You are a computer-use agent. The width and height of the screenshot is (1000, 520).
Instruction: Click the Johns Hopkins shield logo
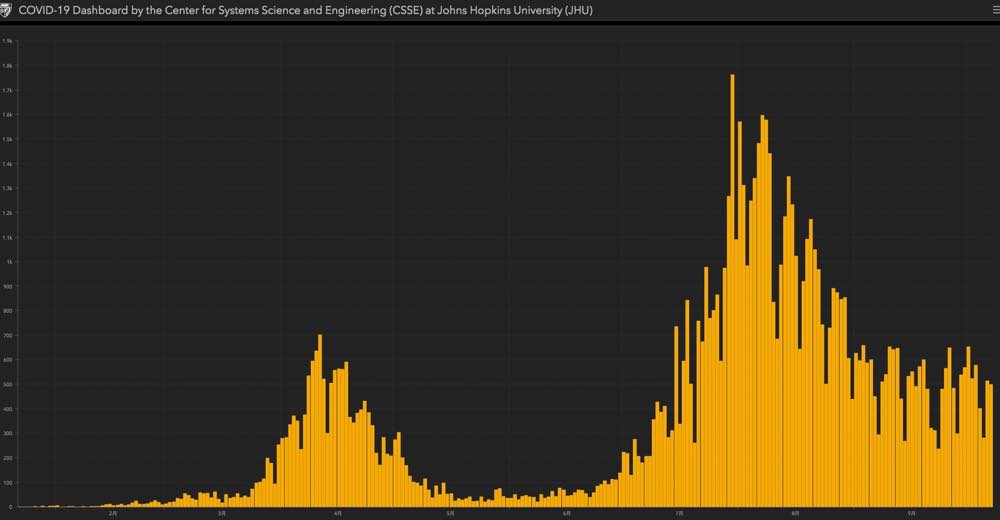5,11
